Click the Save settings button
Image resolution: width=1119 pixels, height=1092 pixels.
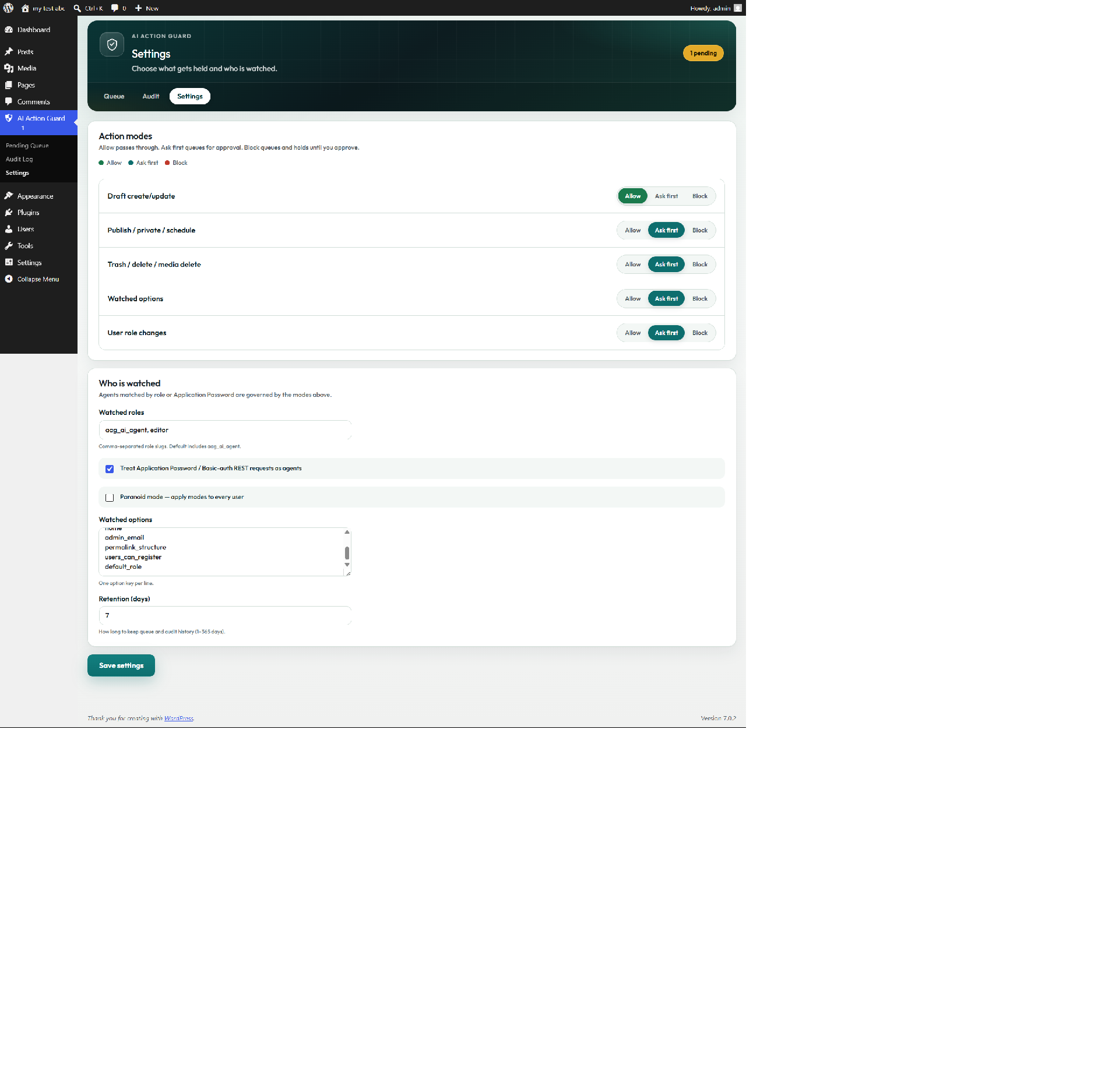(x=121, y=665)
